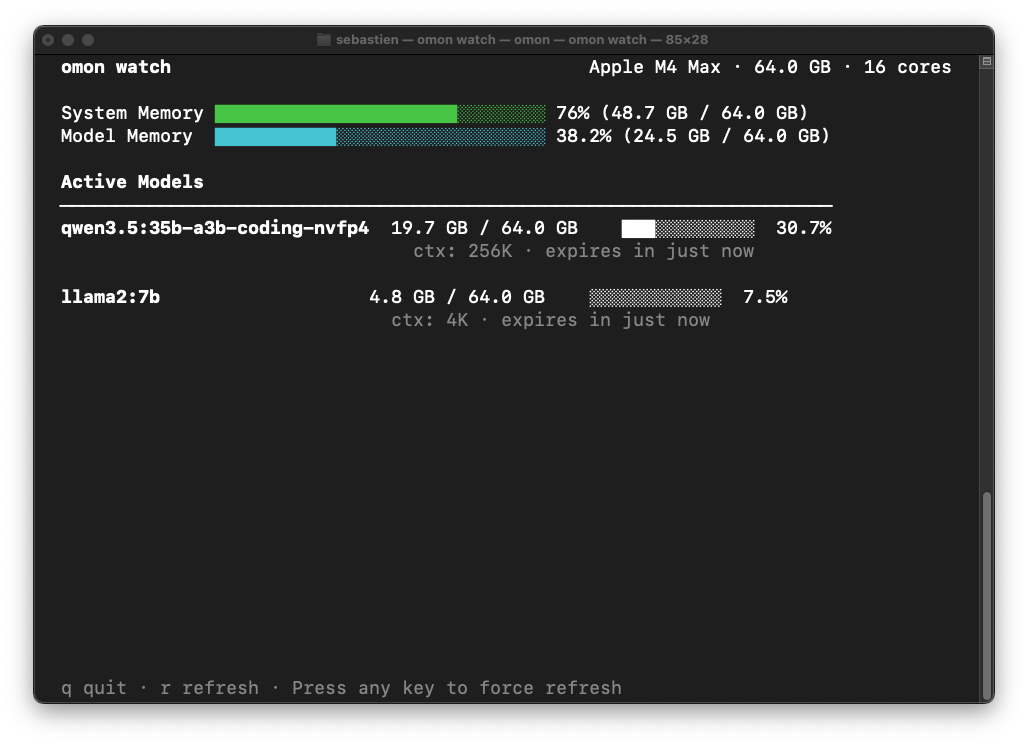The height and width of the screenshot is (745, 1028).
Task: Select the llama2:7b model name
Action: (x=110, y=297)
